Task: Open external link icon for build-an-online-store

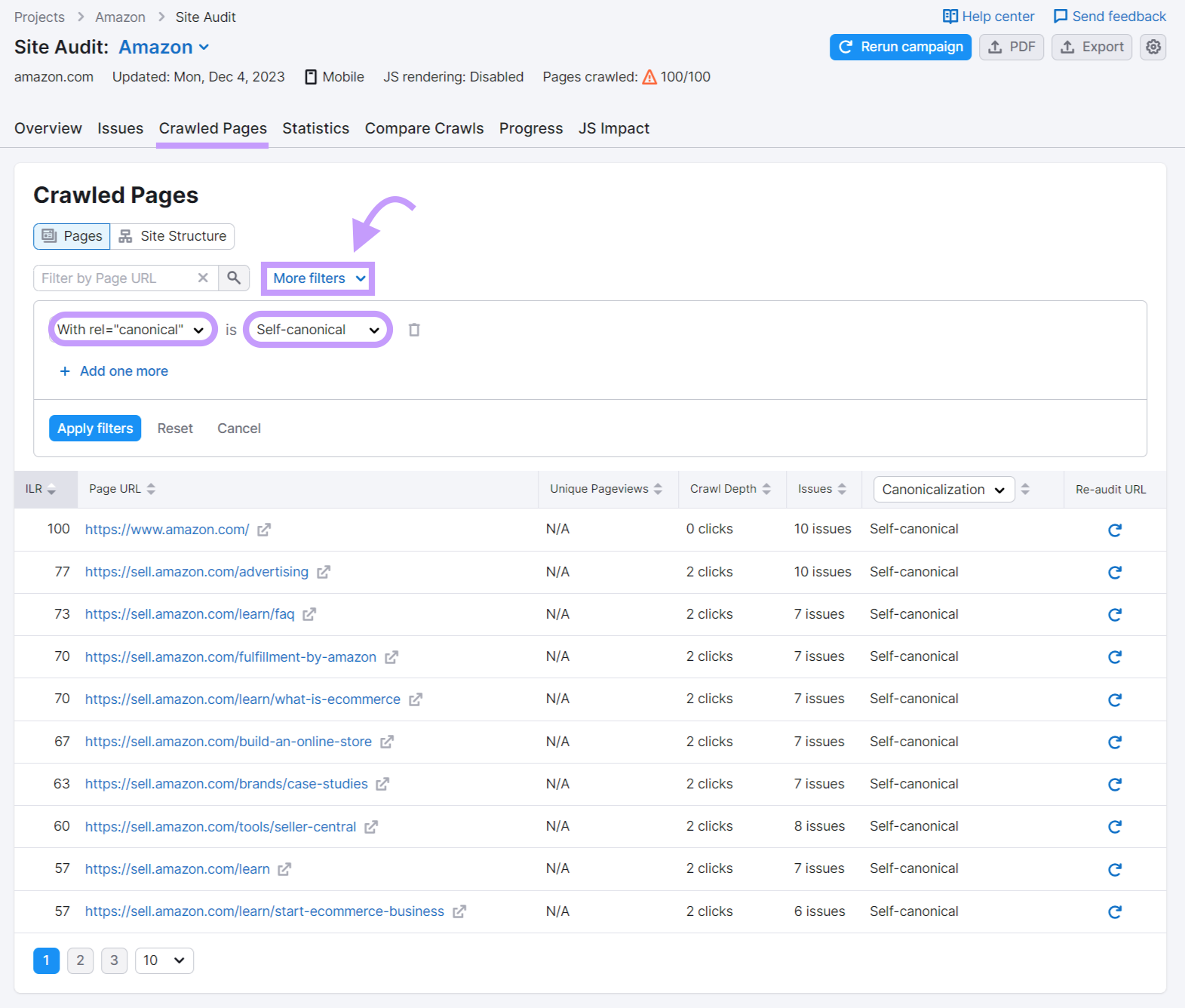Action: click(x=386, y=742)
